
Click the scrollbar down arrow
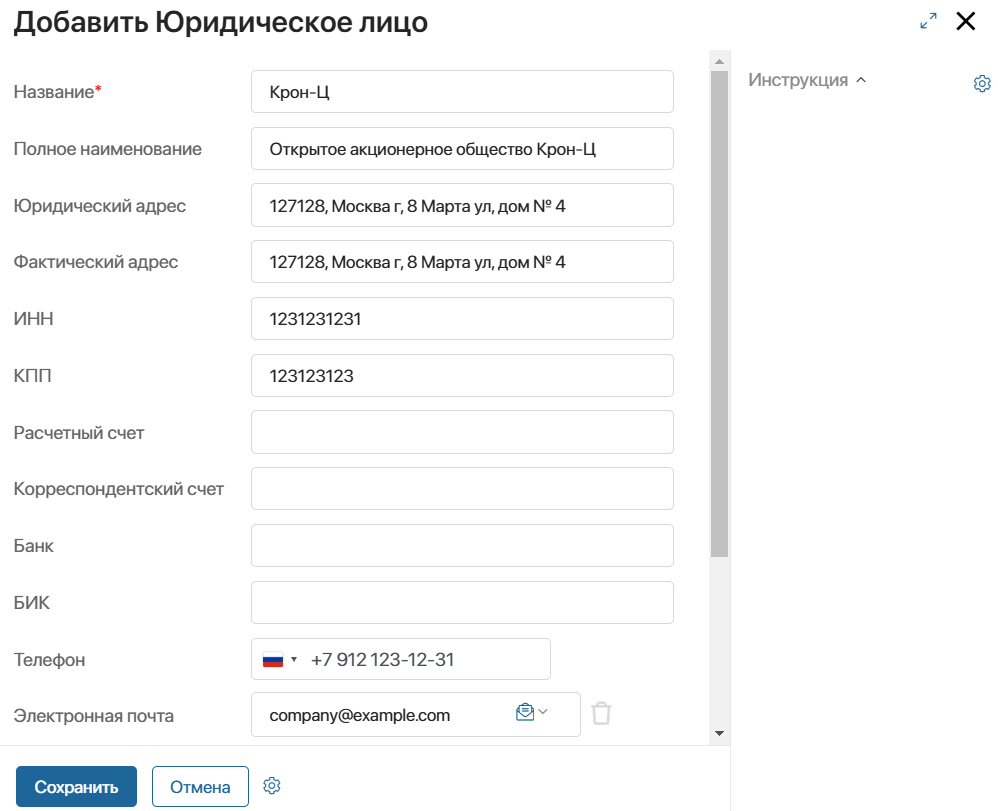(719, 733)
